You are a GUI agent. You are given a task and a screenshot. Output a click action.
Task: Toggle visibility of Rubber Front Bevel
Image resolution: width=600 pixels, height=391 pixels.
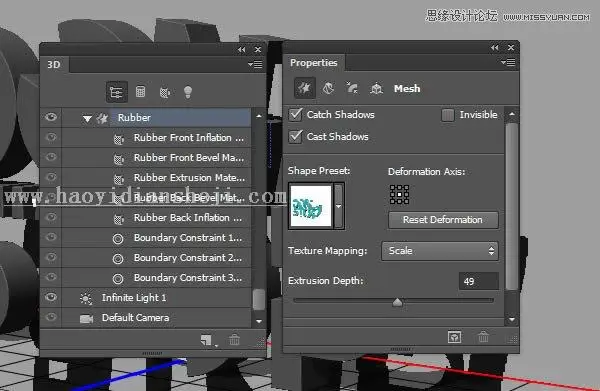51,157
